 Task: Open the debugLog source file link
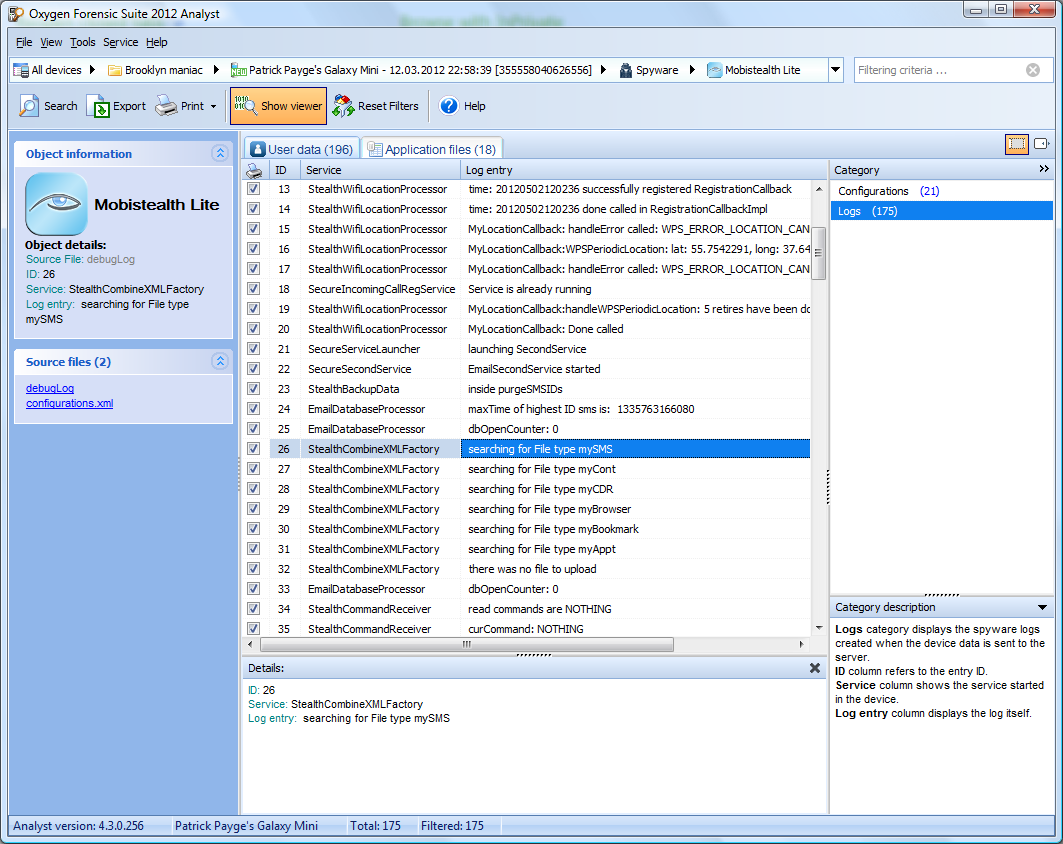[50, 388]
